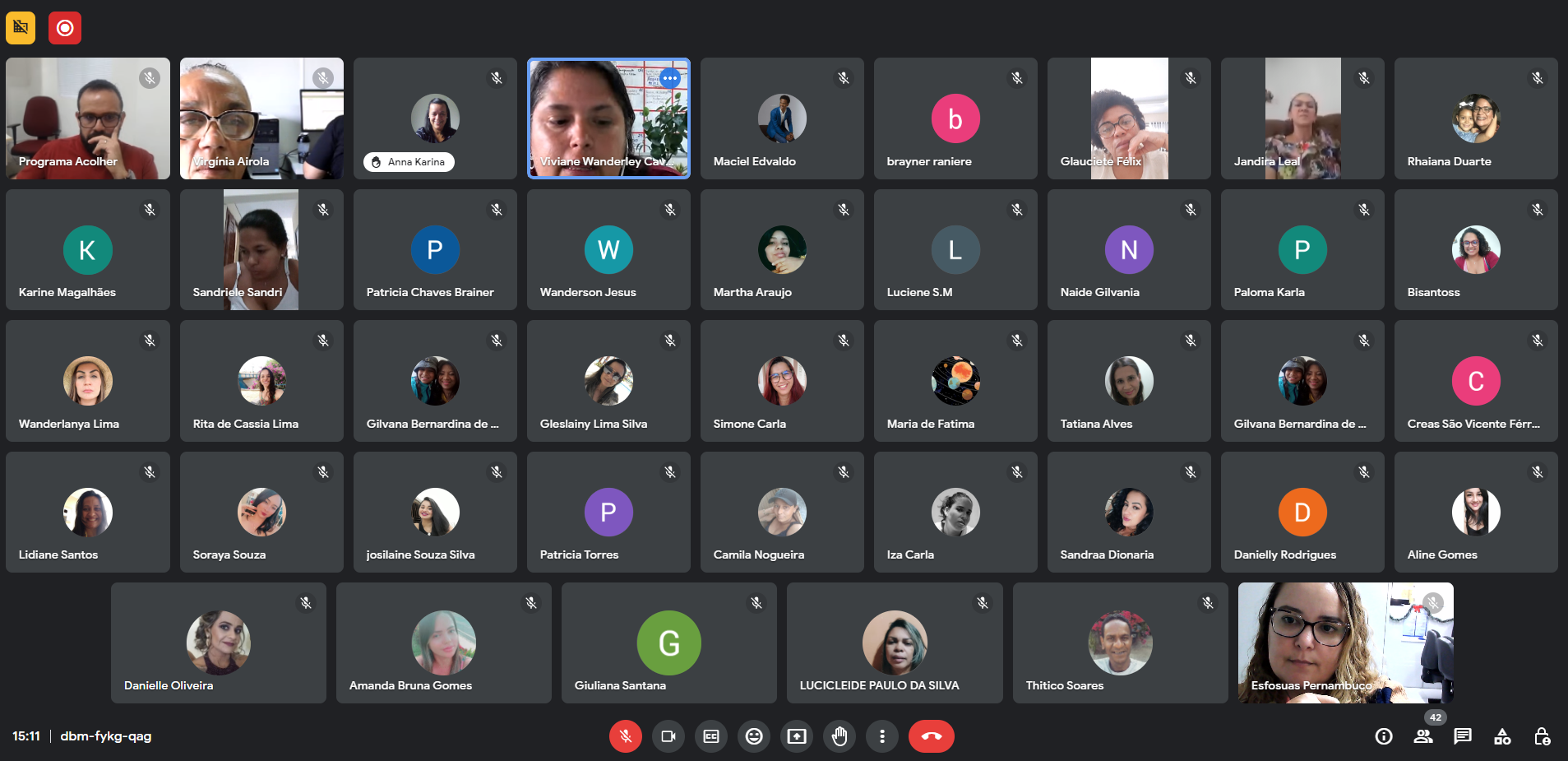Show the participants list panel
Image resolution: width=1568 pixels, height=761 pixels.
click(x=1423, y=736)
